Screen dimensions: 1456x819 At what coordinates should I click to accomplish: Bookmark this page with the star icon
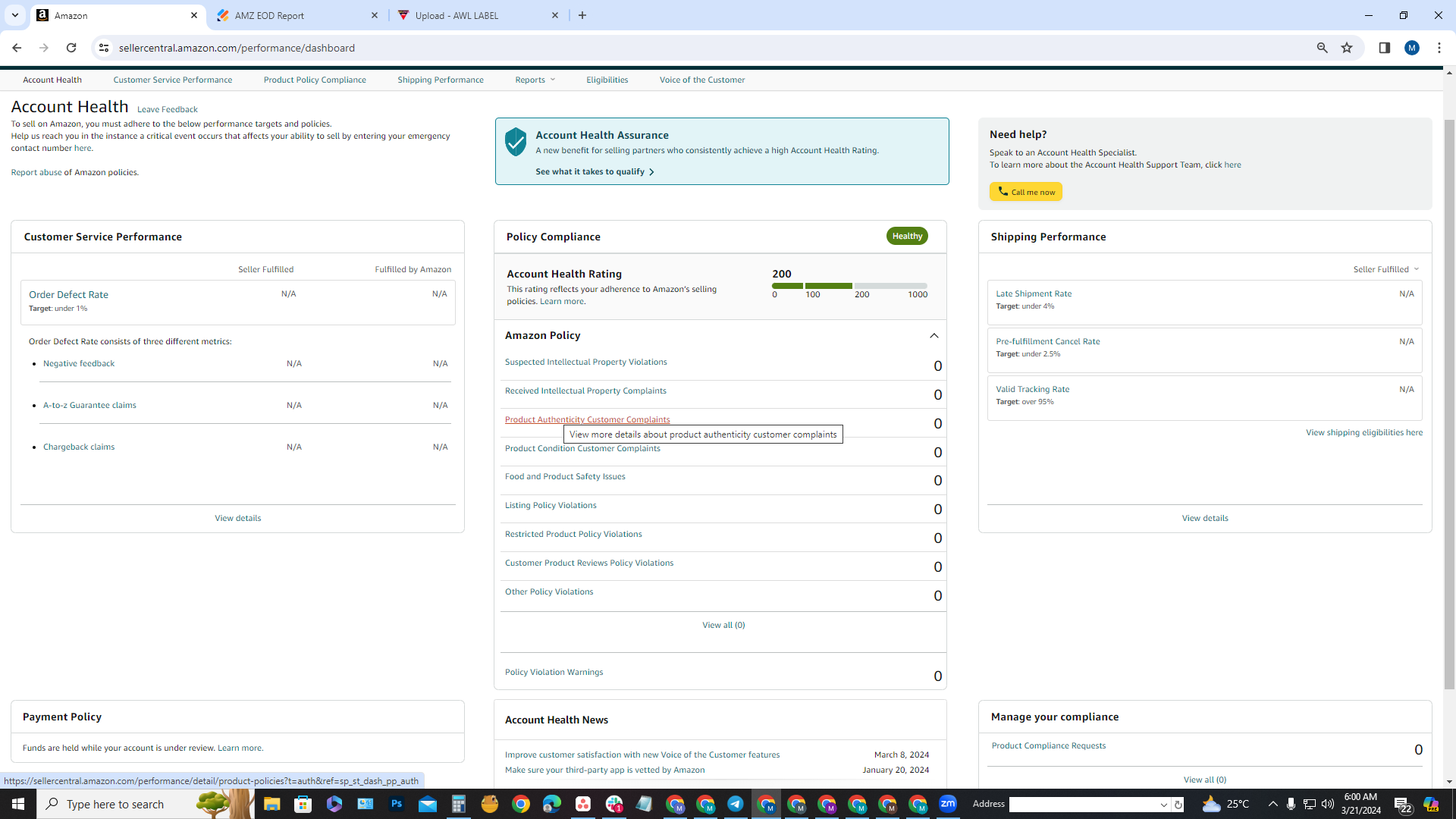tap(1347, 48)
